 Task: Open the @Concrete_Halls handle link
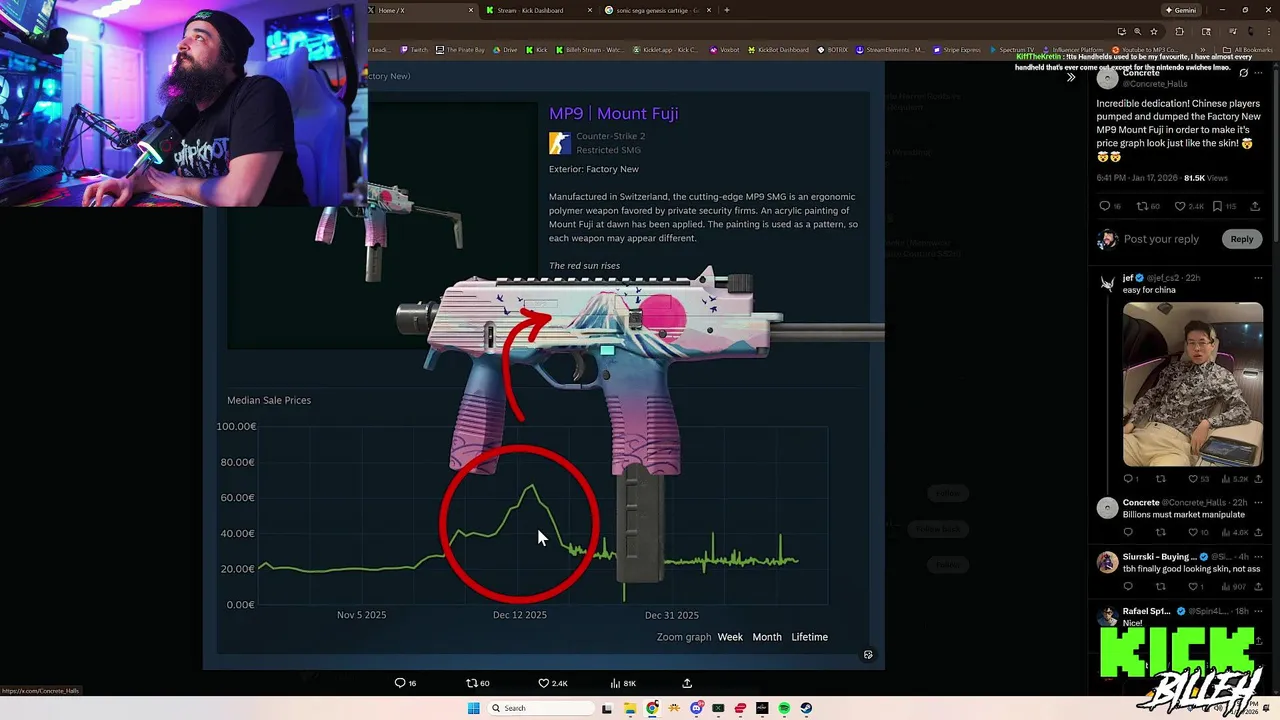click(x=1155, y=84)
